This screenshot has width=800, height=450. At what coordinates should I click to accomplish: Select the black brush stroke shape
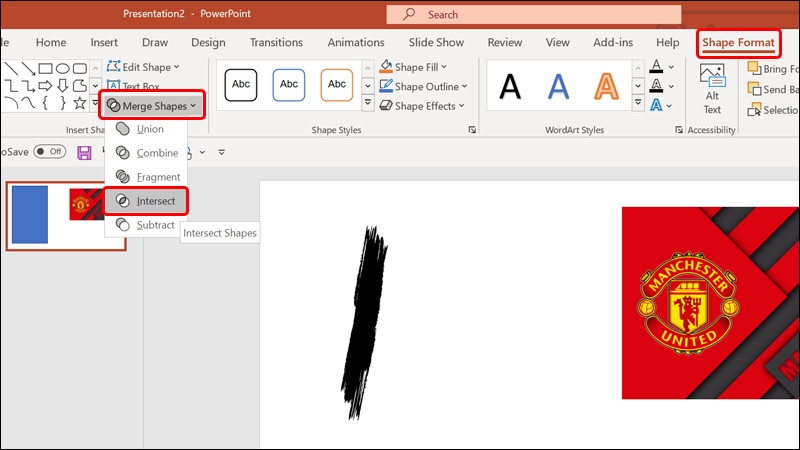pyautogui.click(x=364, y=322)
